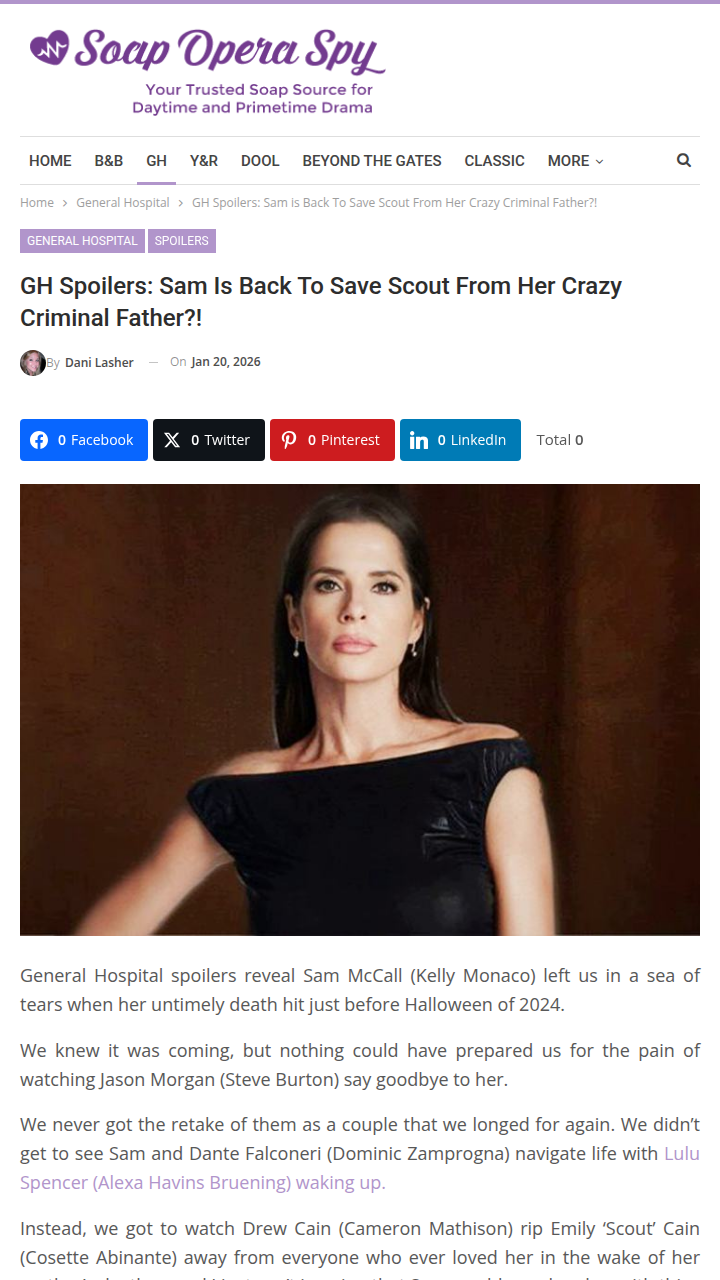
Task: Click the Home breadcrumb link
Action: (37, 203)
